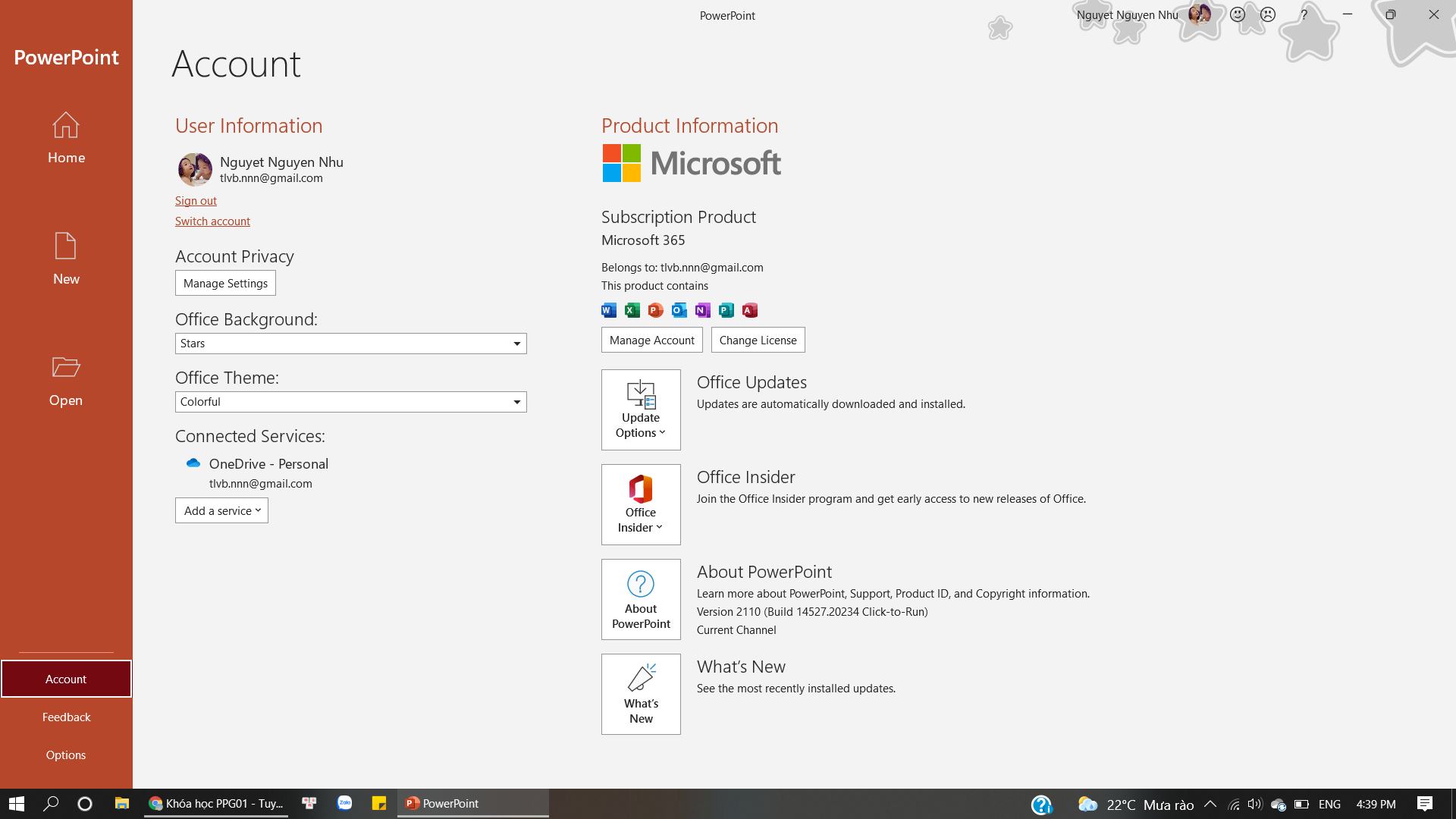Open Cortana from the taskbar

[x=85, y=804]
